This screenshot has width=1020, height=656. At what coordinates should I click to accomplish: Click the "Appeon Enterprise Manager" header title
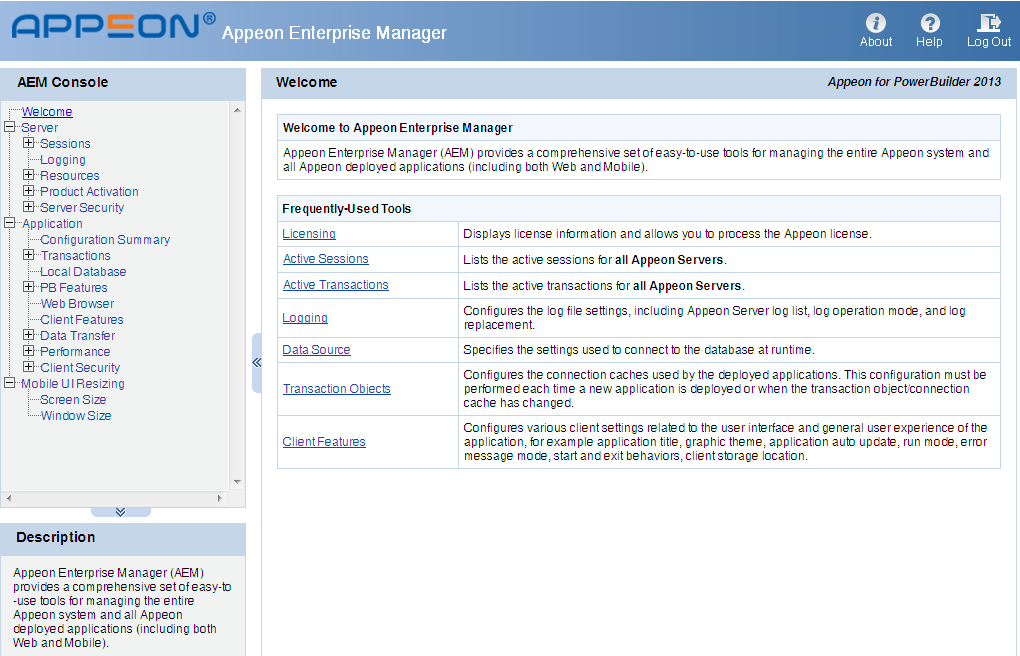click(334, 33)
